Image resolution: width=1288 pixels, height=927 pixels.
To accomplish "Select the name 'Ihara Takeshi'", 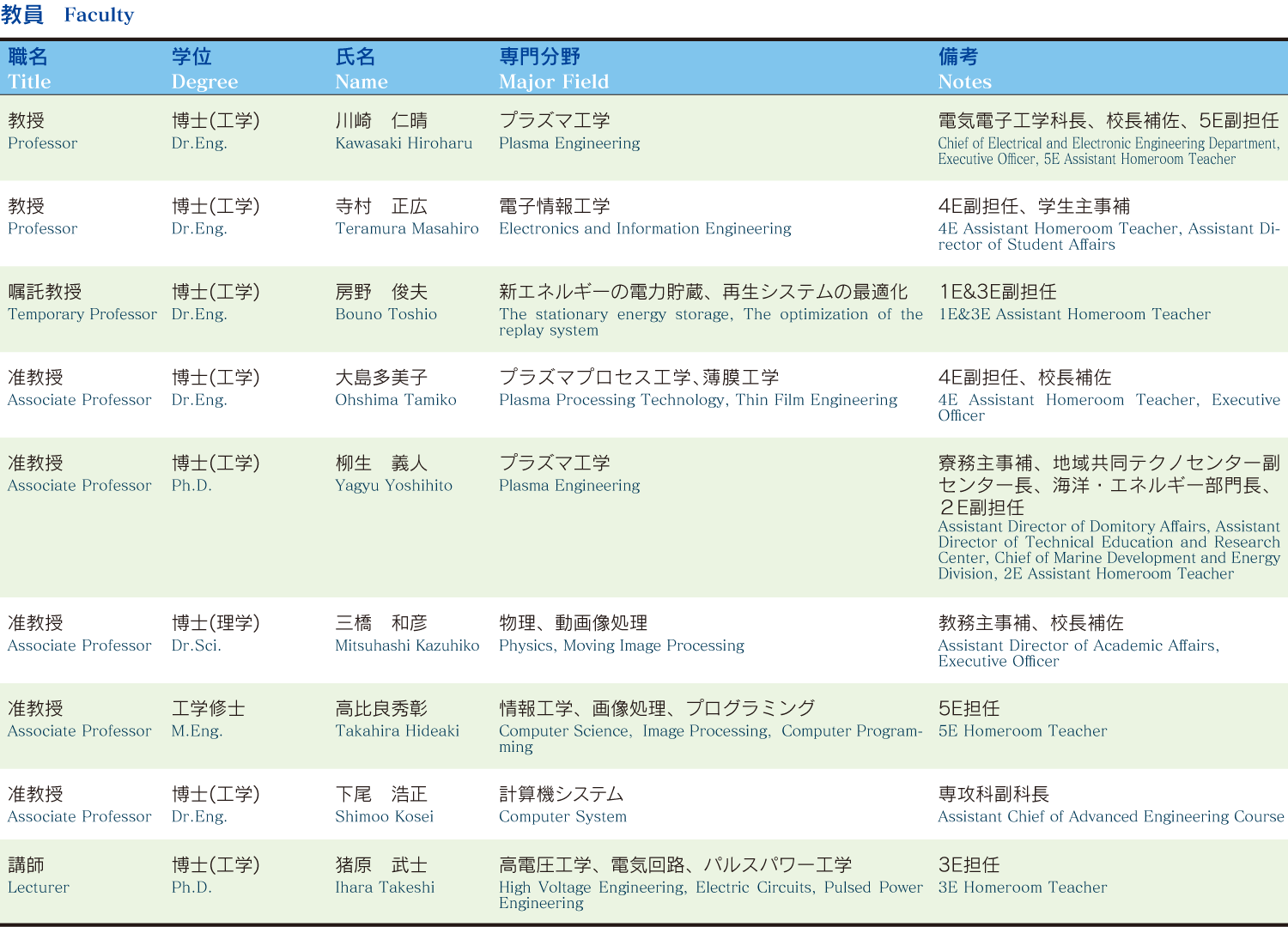I will pyautogui.click(x=385, y=888).
